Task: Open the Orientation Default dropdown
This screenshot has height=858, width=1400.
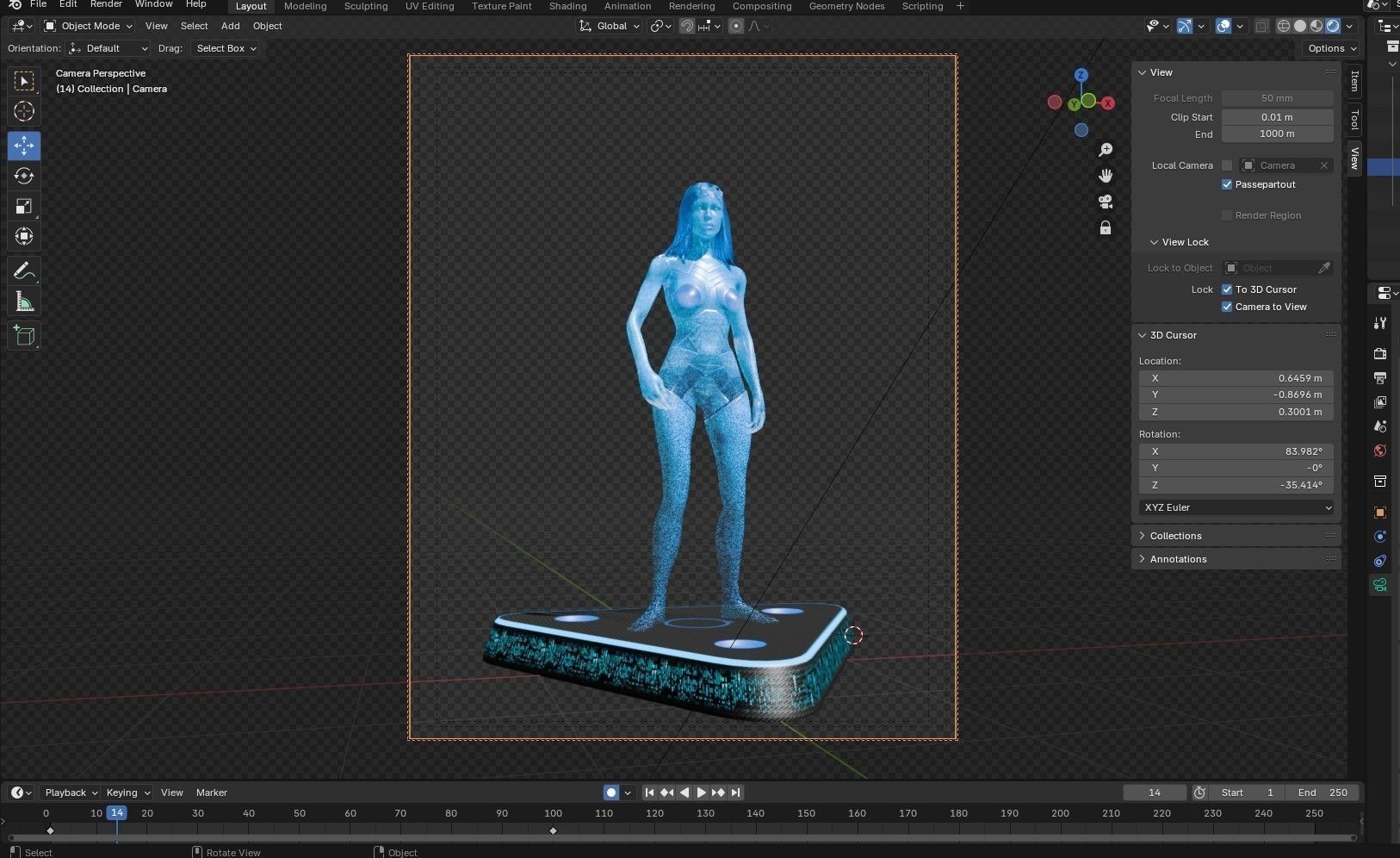Action: (108, 48)
